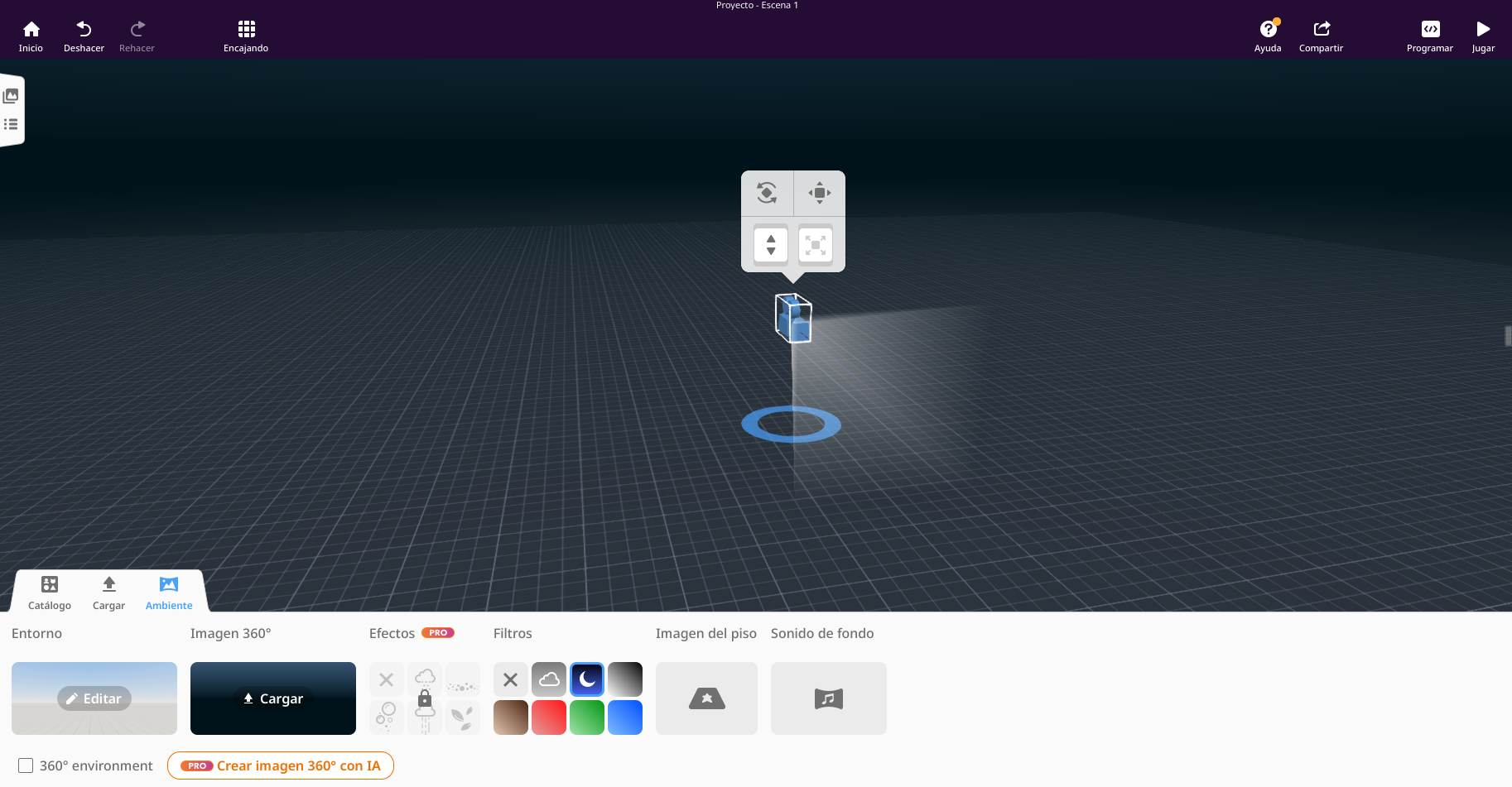The width and height of the screenshot is (1512, 787).
Task: Open the scene list icon in left sidebar
Action: click(11, 124)
